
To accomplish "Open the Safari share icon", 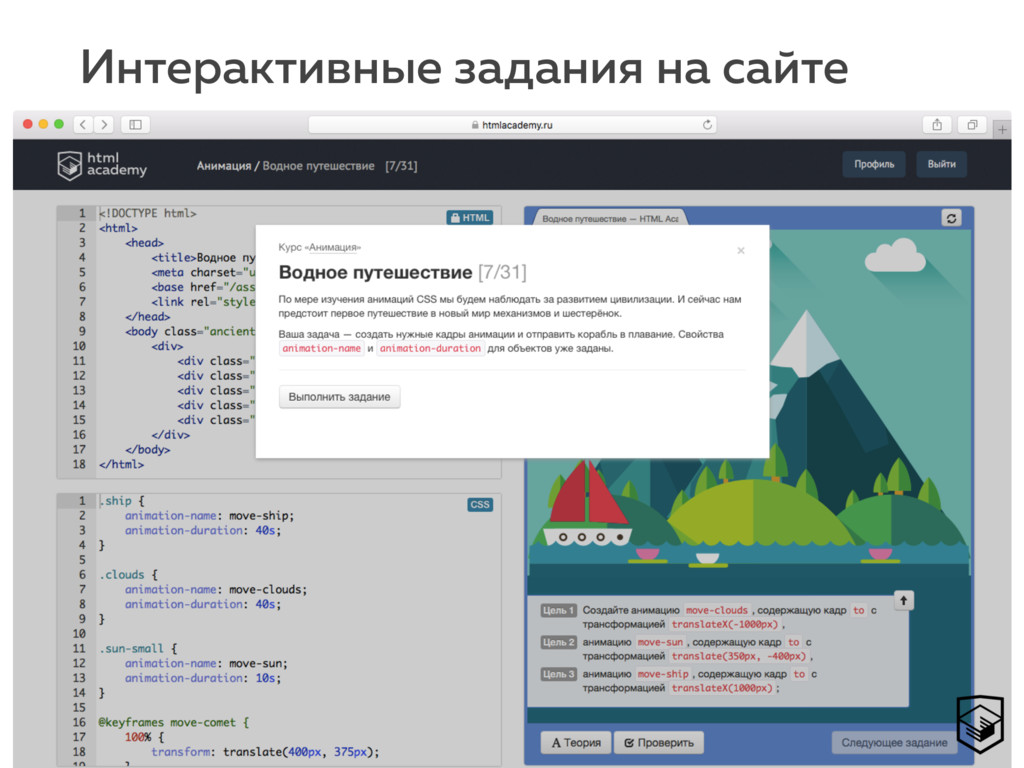I will (x=936, y=125).
